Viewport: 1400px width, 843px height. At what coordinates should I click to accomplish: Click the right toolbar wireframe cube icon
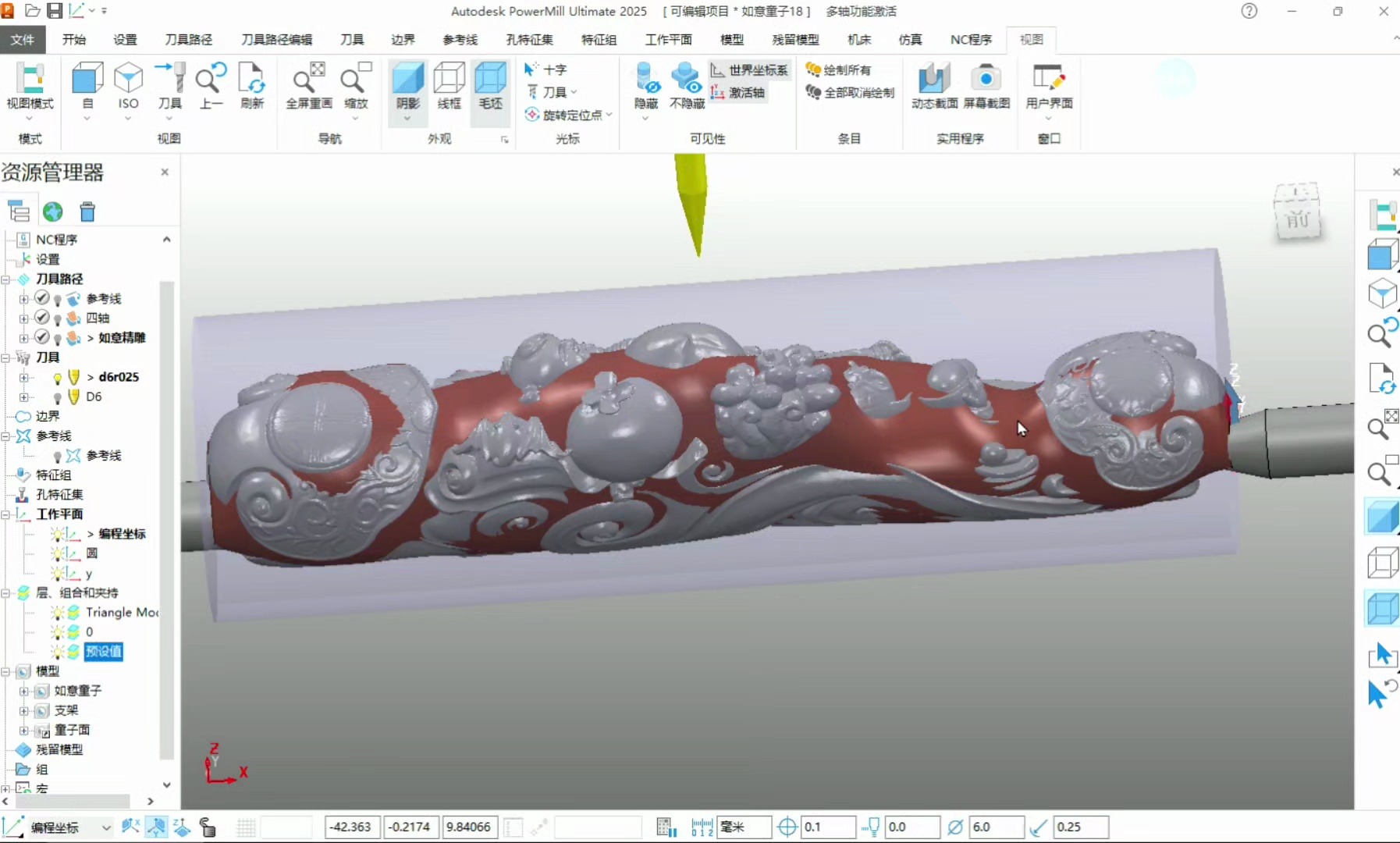(x=1381, y=563)
